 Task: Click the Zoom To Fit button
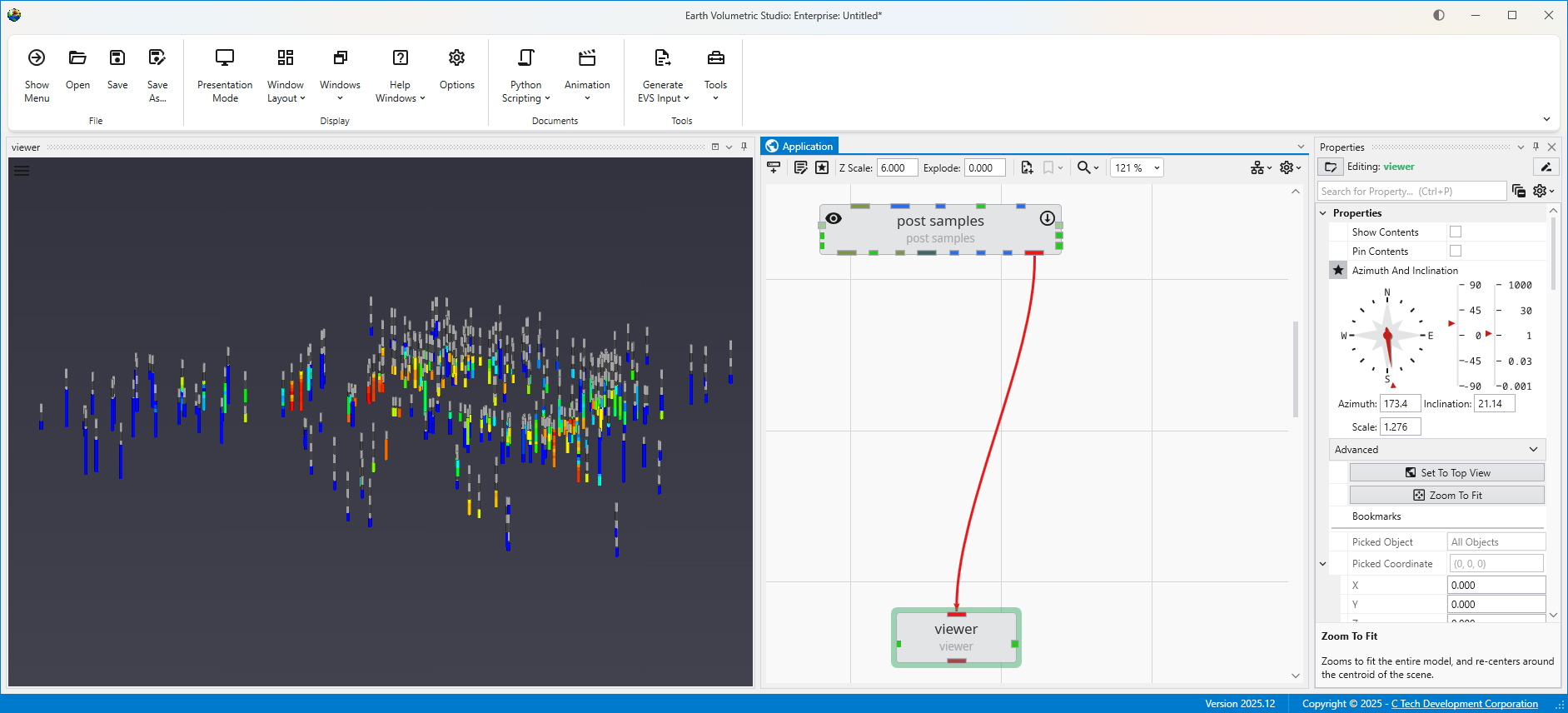1446,495
